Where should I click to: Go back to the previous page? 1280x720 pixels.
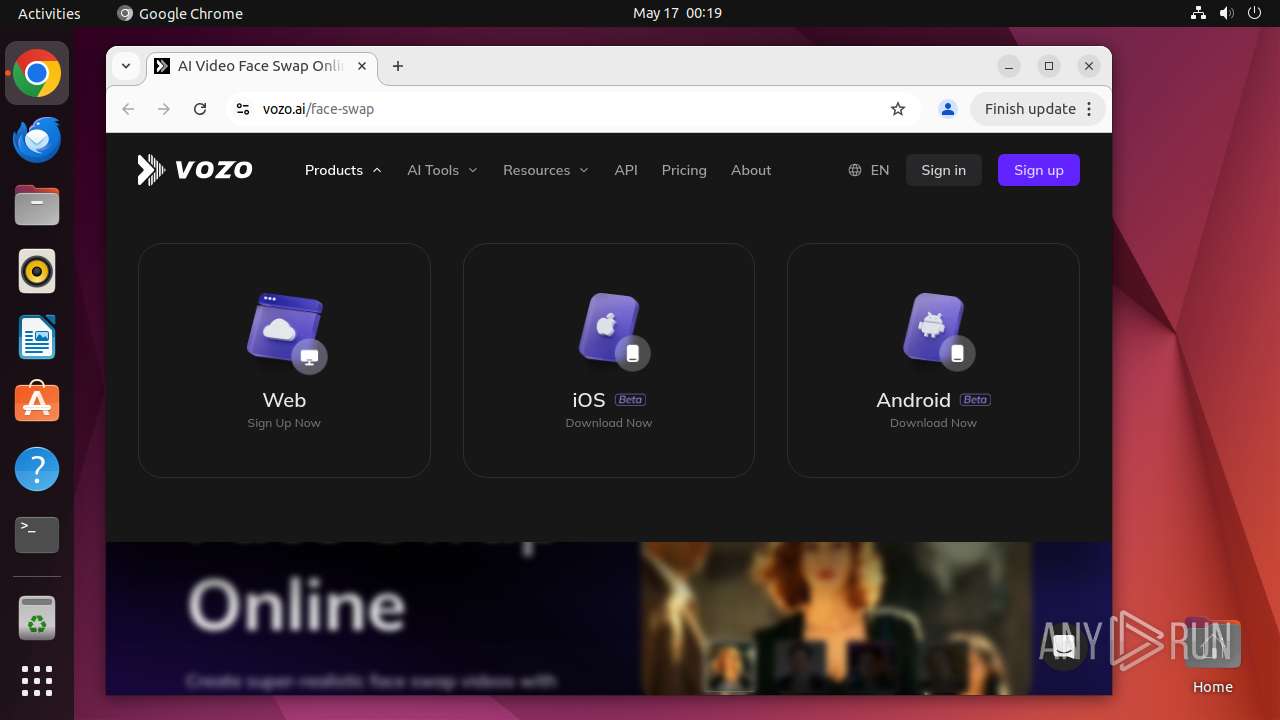[x=128, y=109]
